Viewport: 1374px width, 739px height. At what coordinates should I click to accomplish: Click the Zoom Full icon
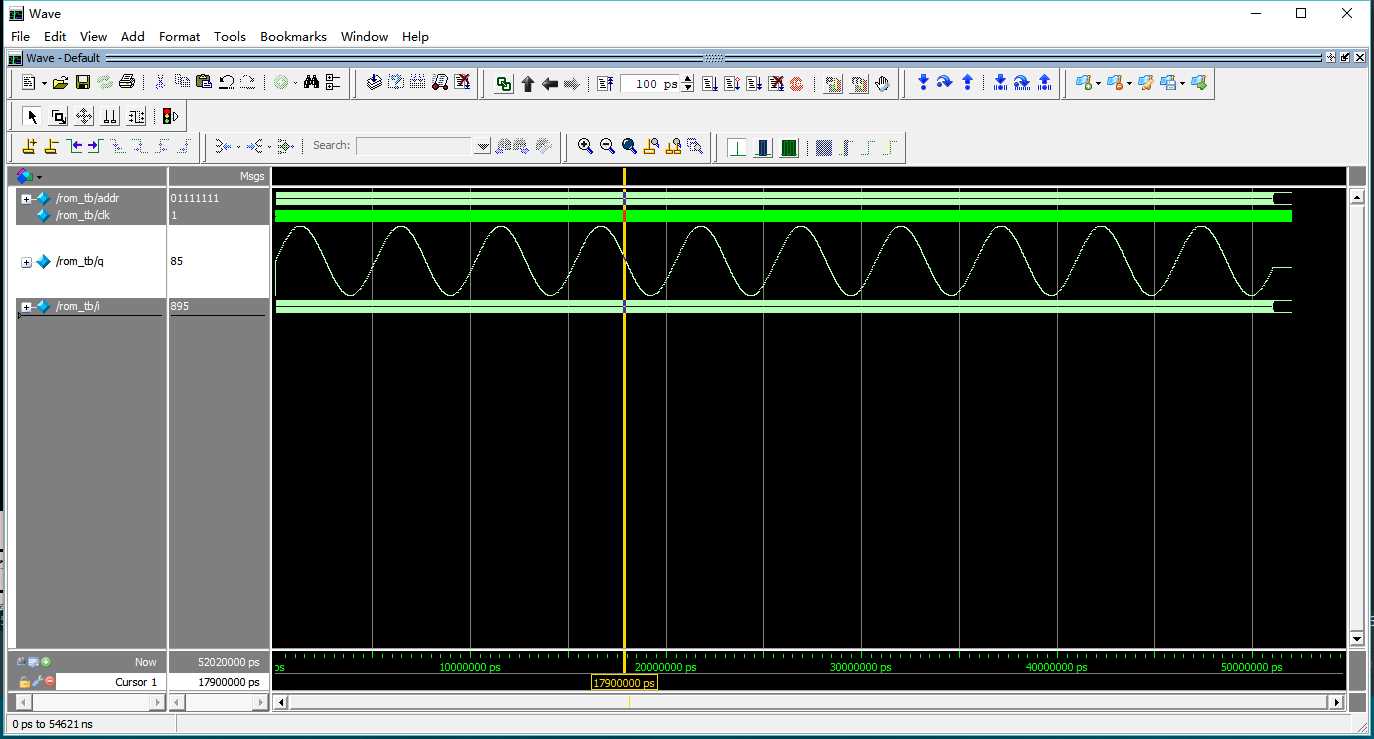point(629,147)
